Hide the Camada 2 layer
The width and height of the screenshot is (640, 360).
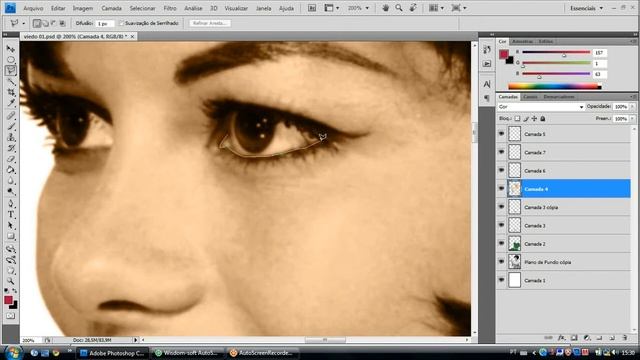[501, 244]
